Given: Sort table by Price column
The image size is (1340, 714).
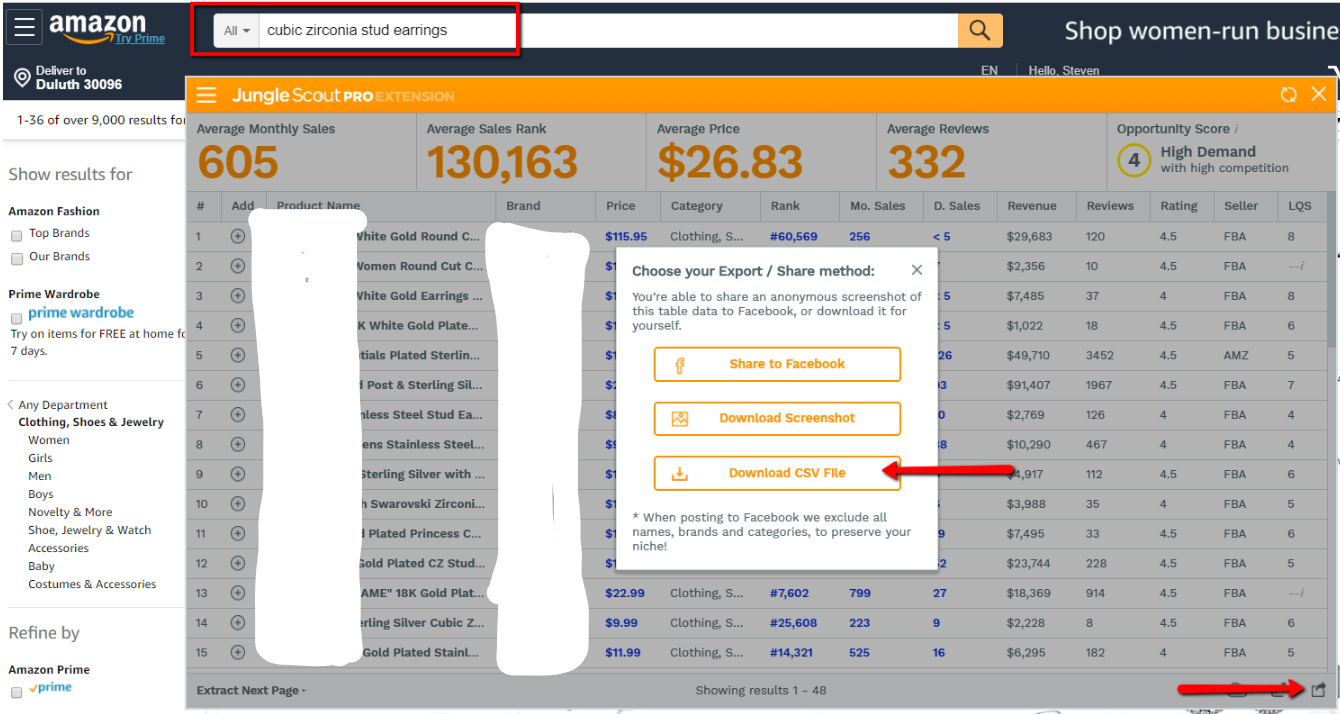Looking at the screenshot, I should pos(620,206).
